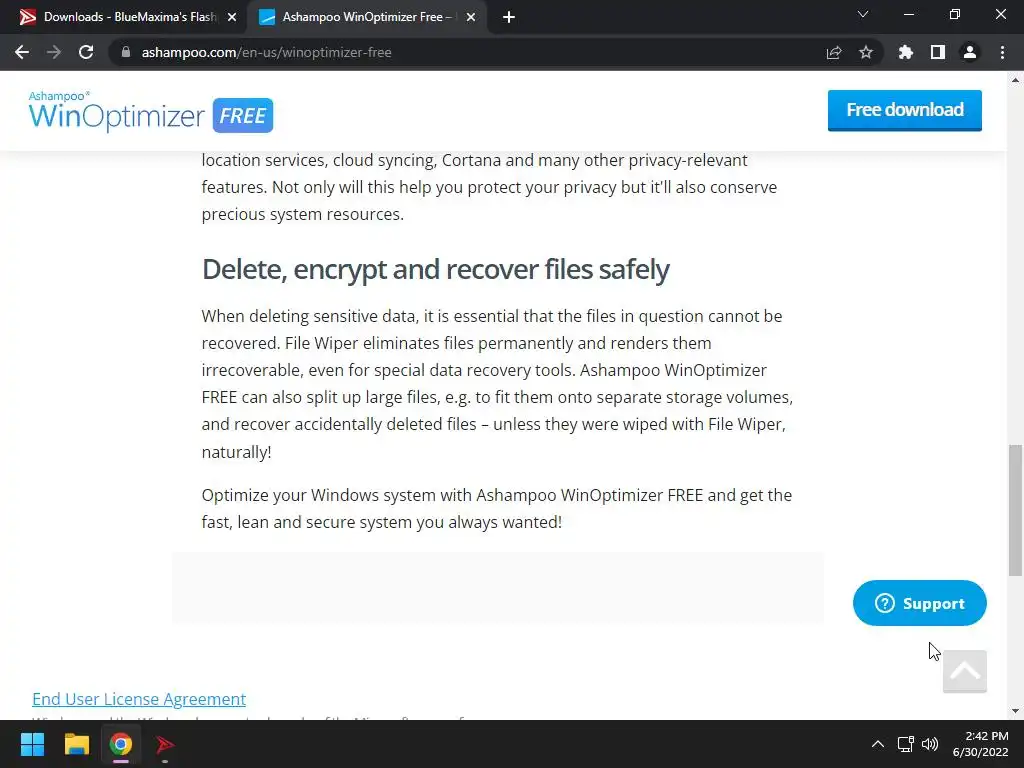
Task: Open the Chrome three-dot menu
Action: coord(1002,52)
